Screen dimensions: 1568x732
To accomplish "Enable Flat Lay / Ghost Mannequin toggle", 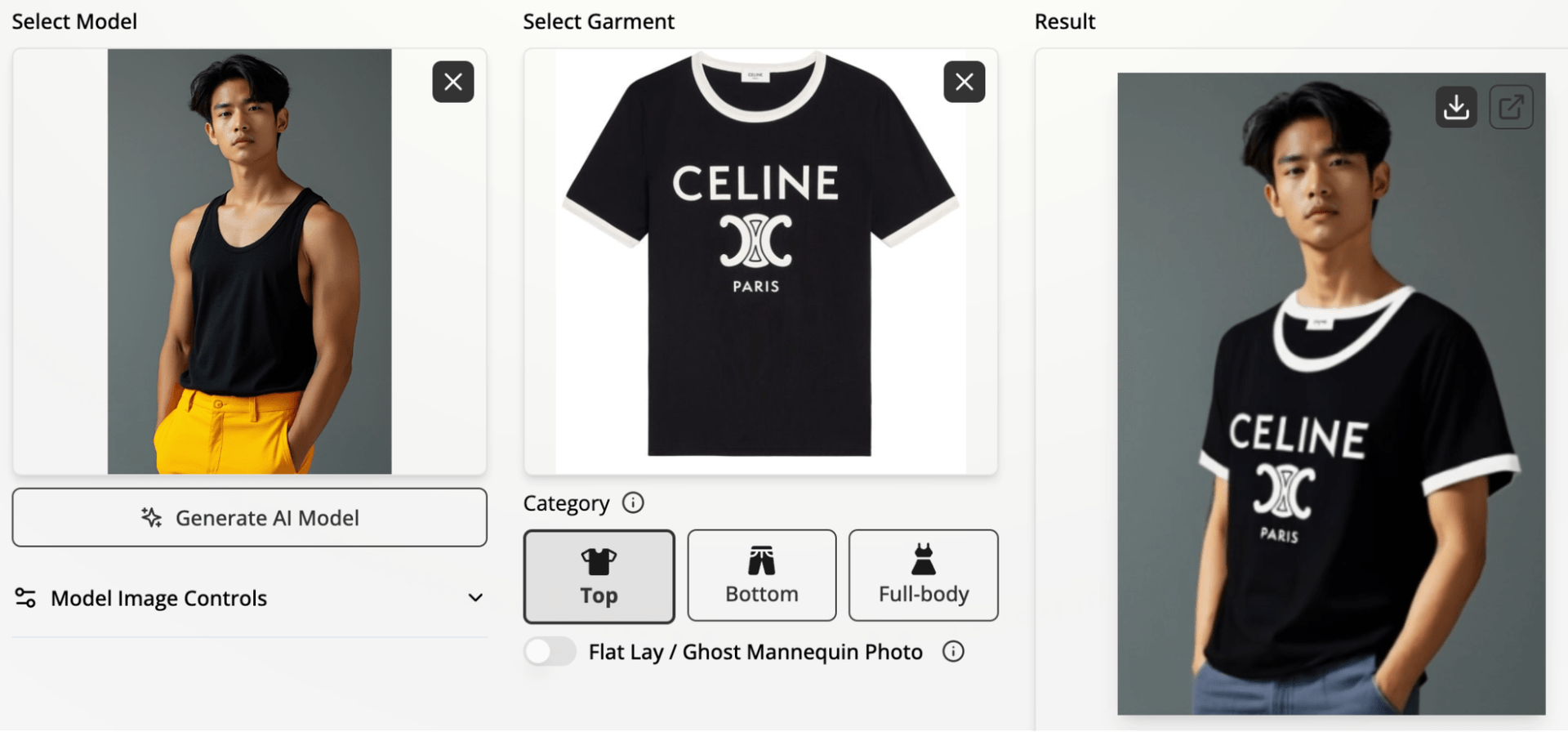I will tap(550, 651).
